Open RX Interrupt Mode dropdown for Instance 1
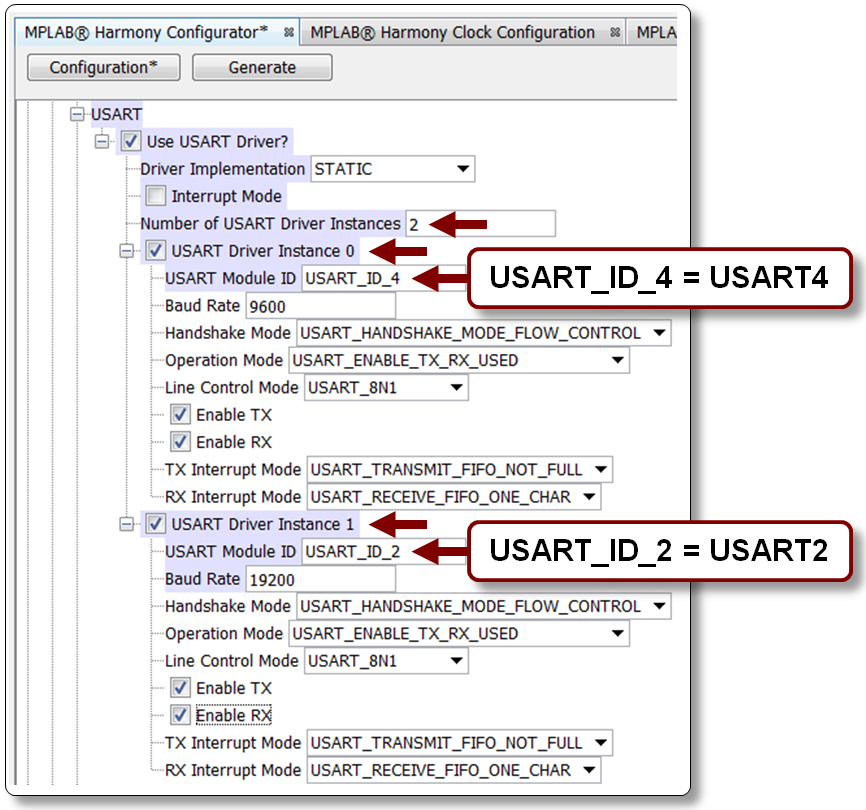 (587, 770)
